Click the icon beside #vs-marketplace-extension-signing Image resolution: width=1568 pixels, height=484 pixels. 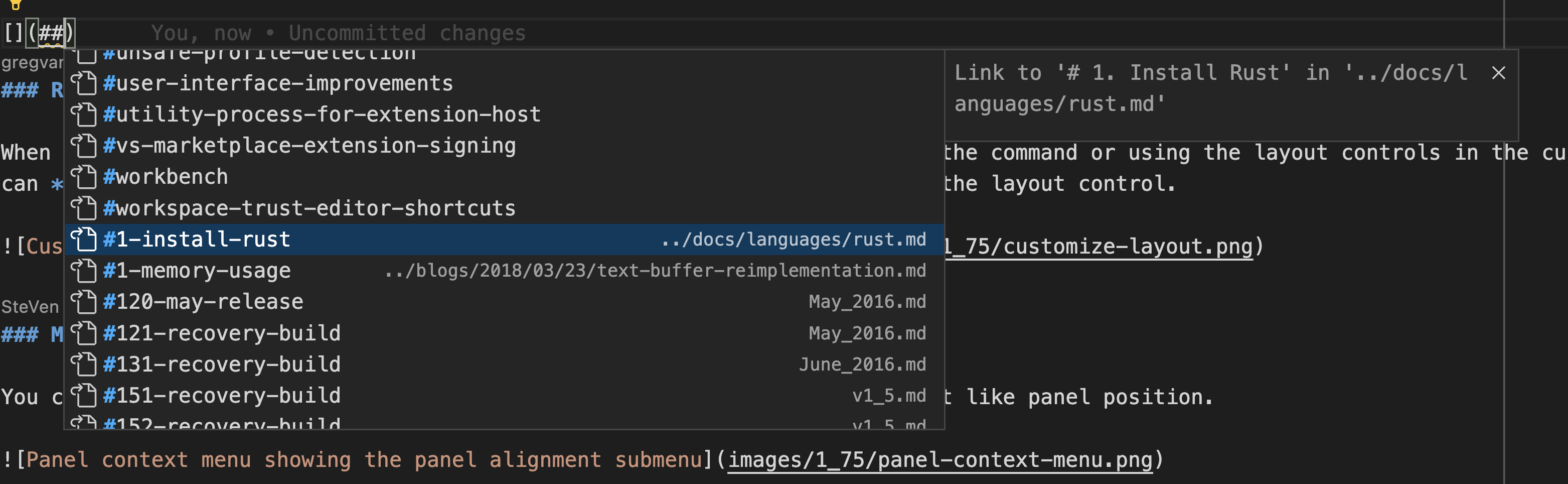(85, 145)
